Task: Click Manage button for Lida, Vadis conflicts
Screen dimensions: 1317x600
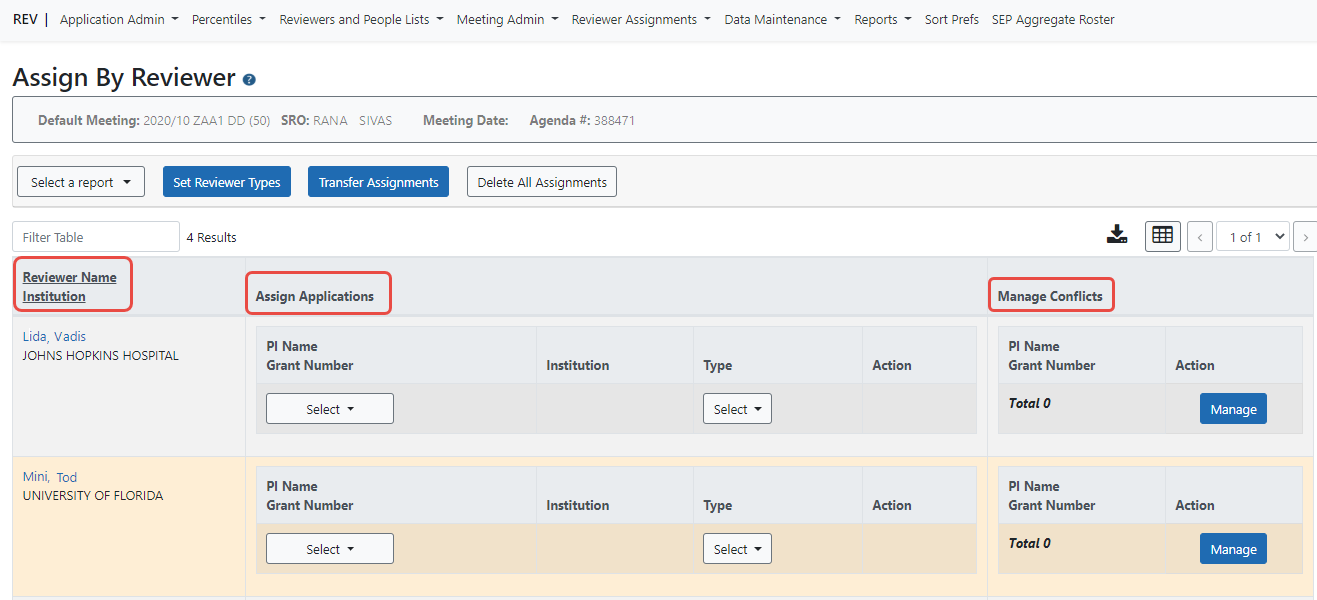Action: click(x=1233, y=409)
